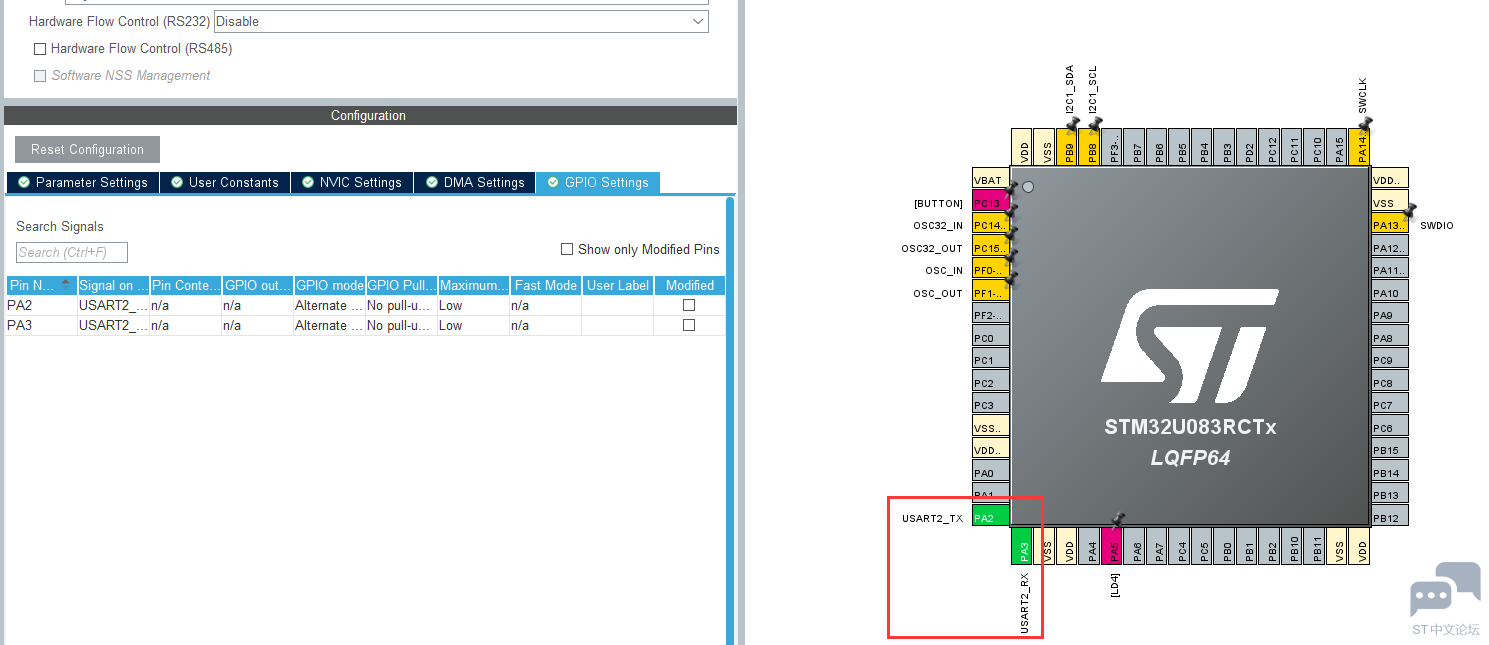Click PA0 pin on chip

pyautogui.click(x=990, y=473)
